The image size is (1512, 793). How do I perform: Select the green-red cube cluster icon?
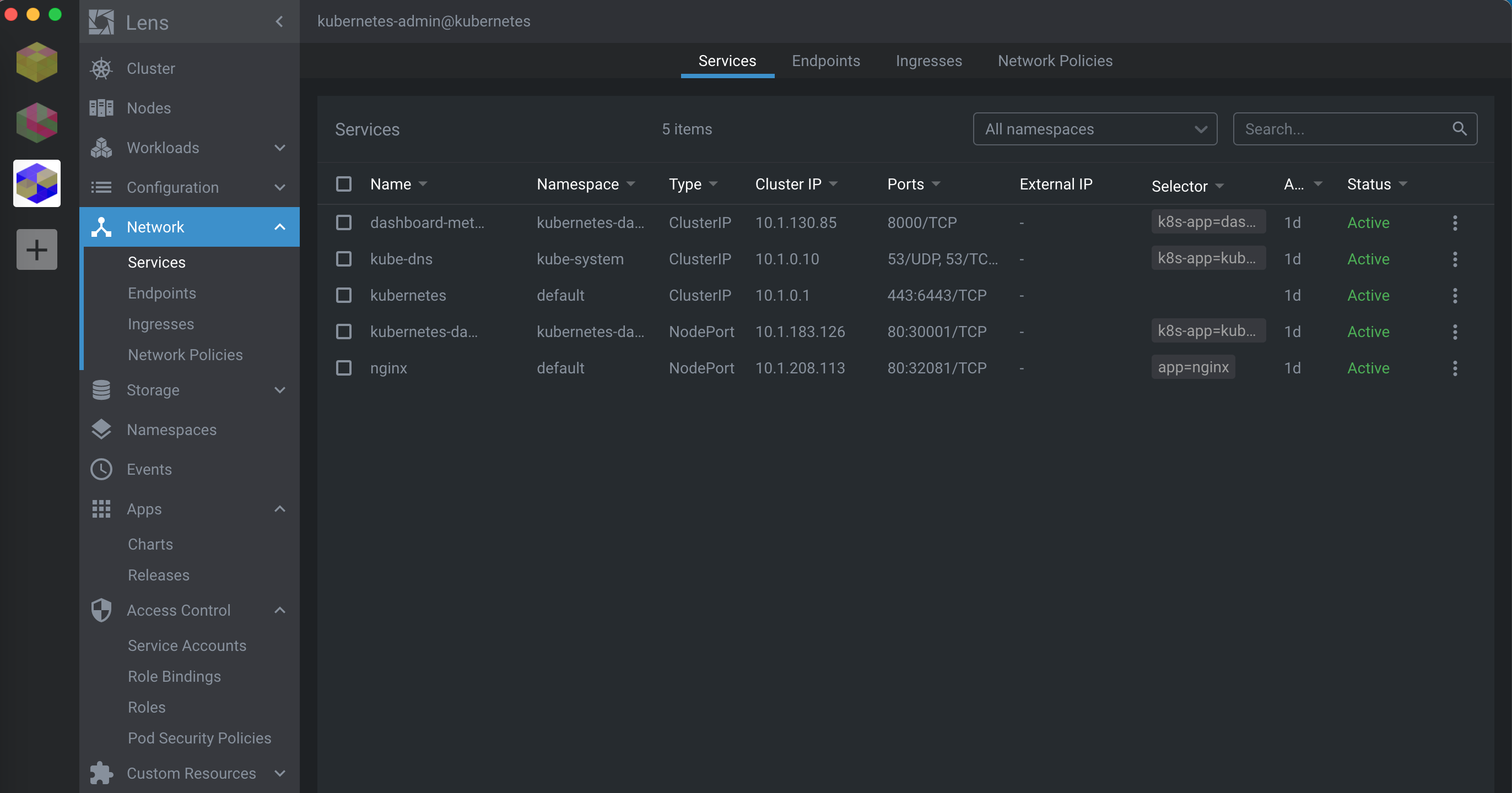36,123
